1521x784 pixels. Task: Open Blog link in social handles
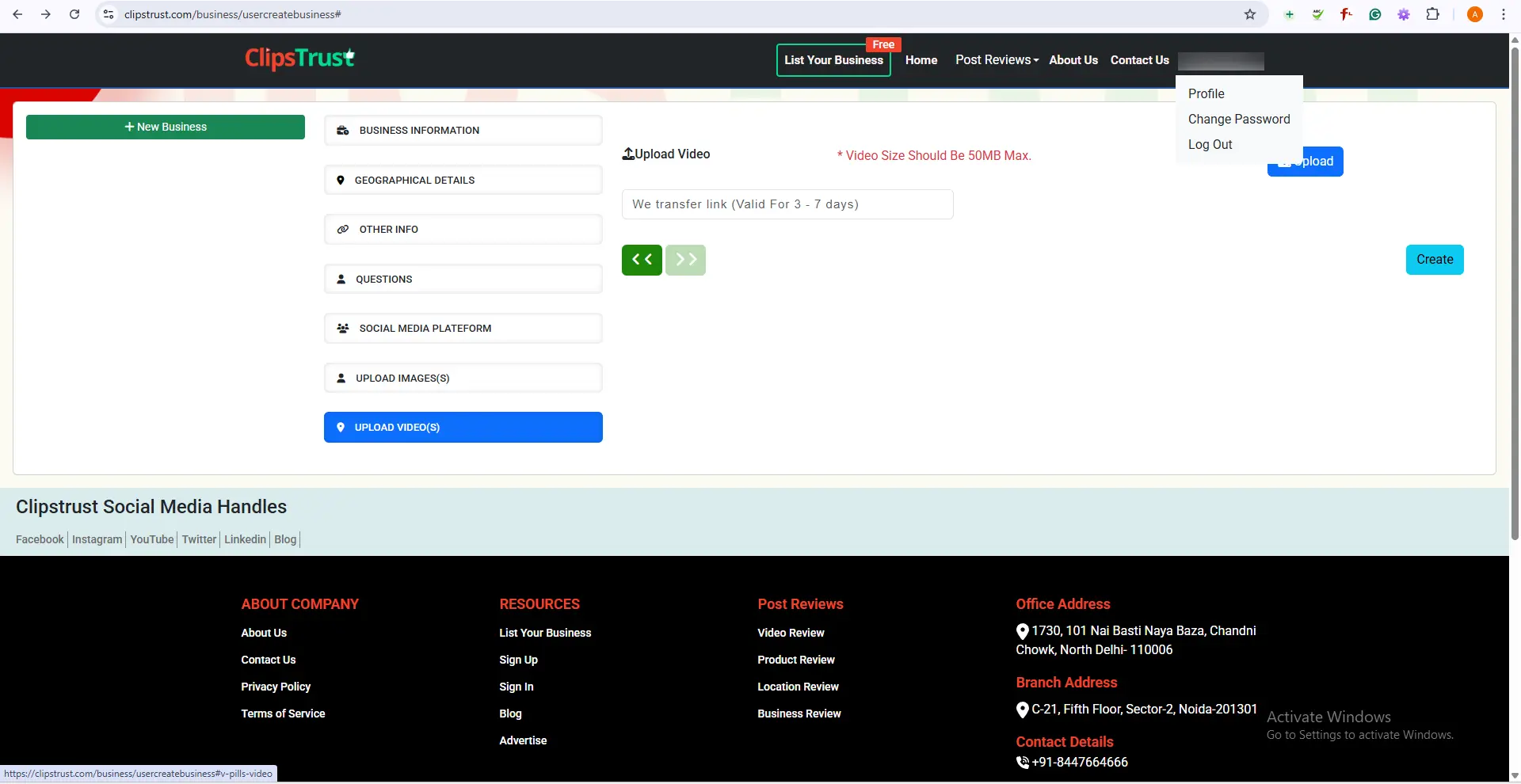click(285, 539)
